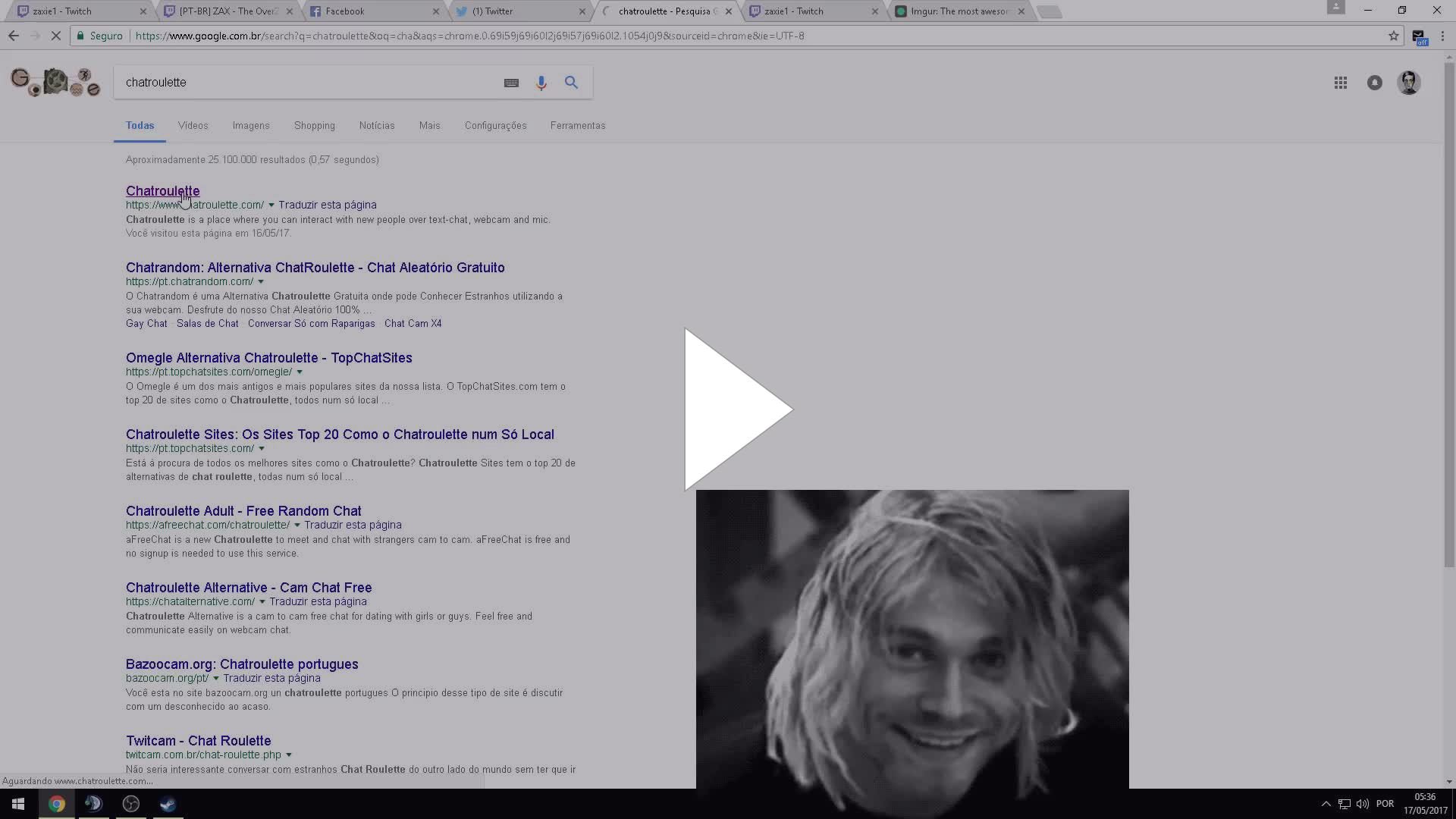Click the Google doodle logo
Image resolution: width=1456 pixels, height=819 pixels.
[x=55, y=82]
